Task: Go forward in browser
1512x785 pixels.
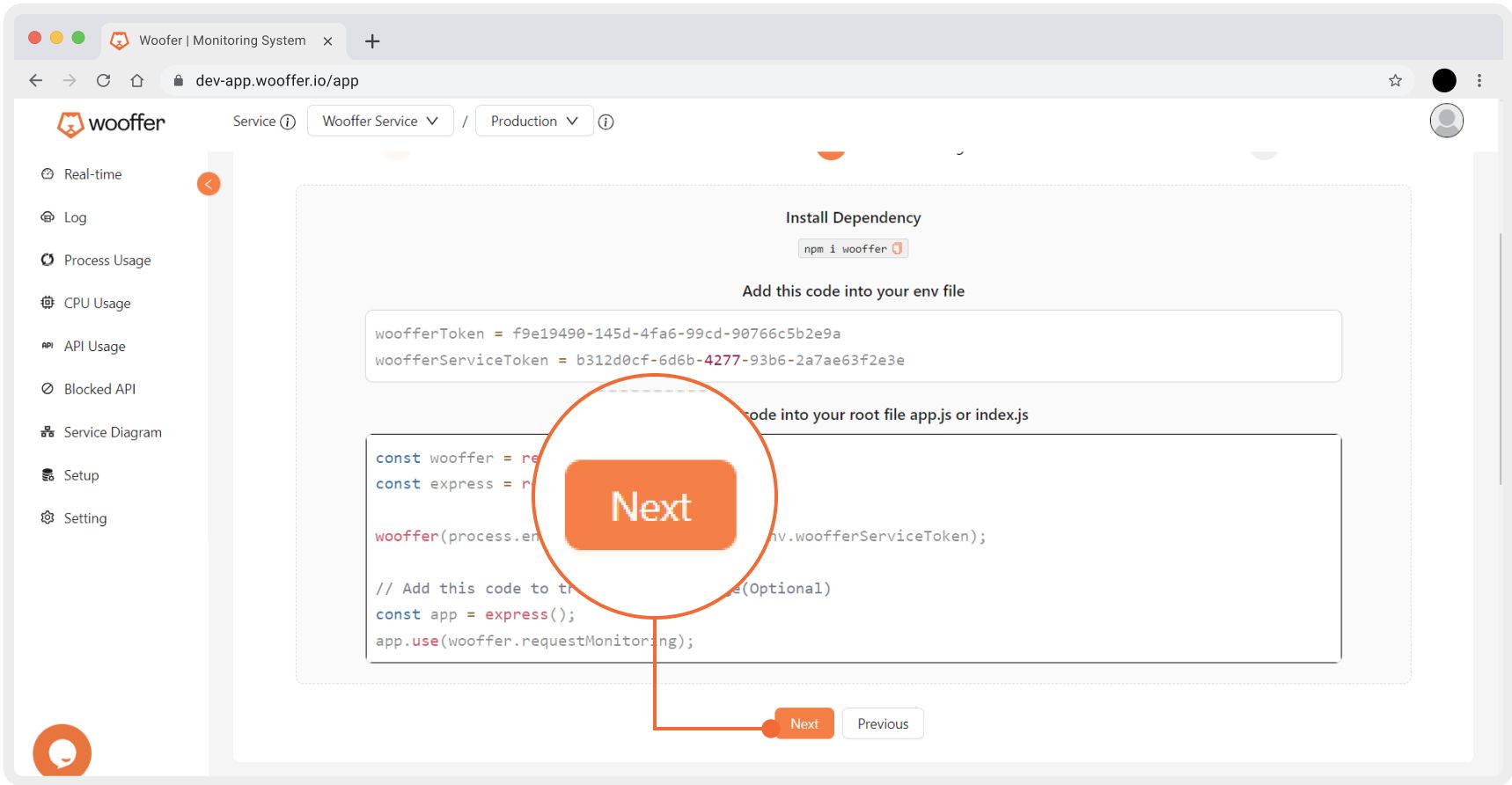Action: 70,80
